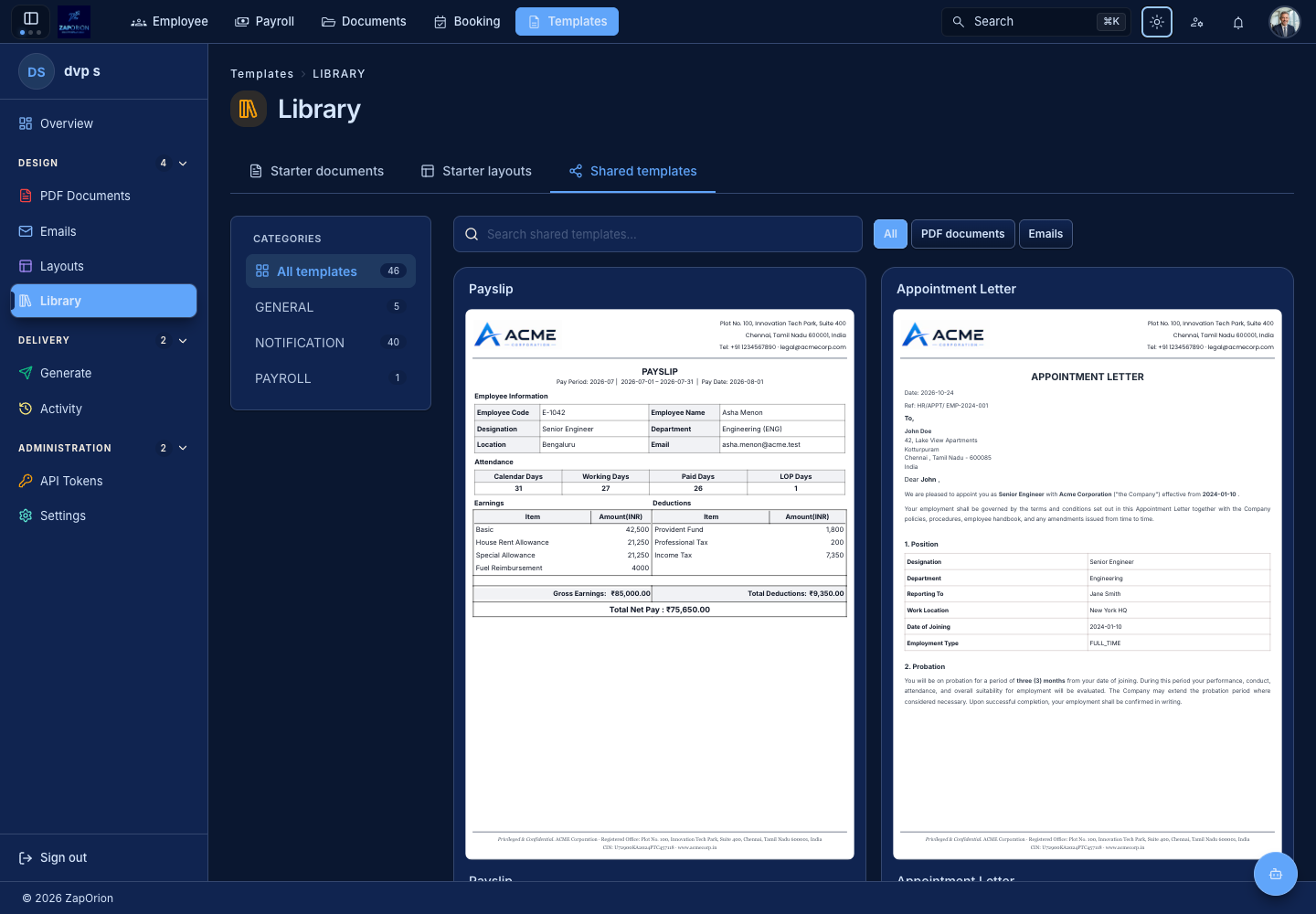Toggle the light/dark theme sun button
The width and height of the screenshot is (1316, 914).
(1157, 22)
